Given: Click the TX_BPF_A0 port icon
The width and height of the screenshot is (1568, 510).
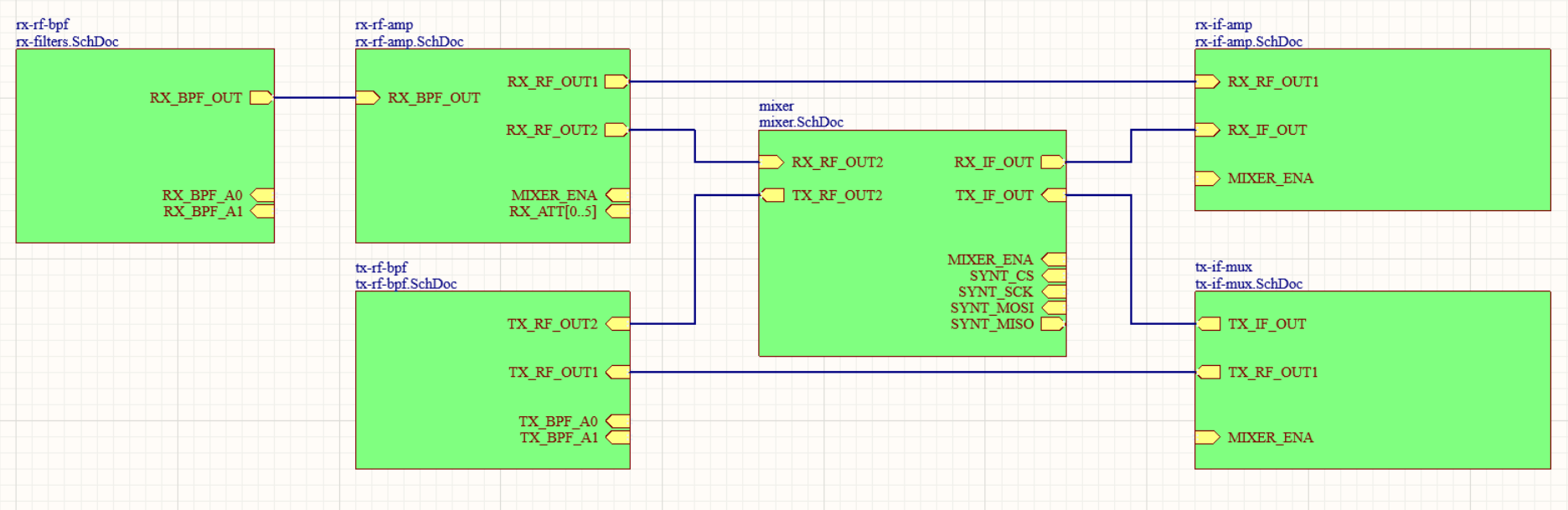Looking at the screenshot, I should click(618, 421).
